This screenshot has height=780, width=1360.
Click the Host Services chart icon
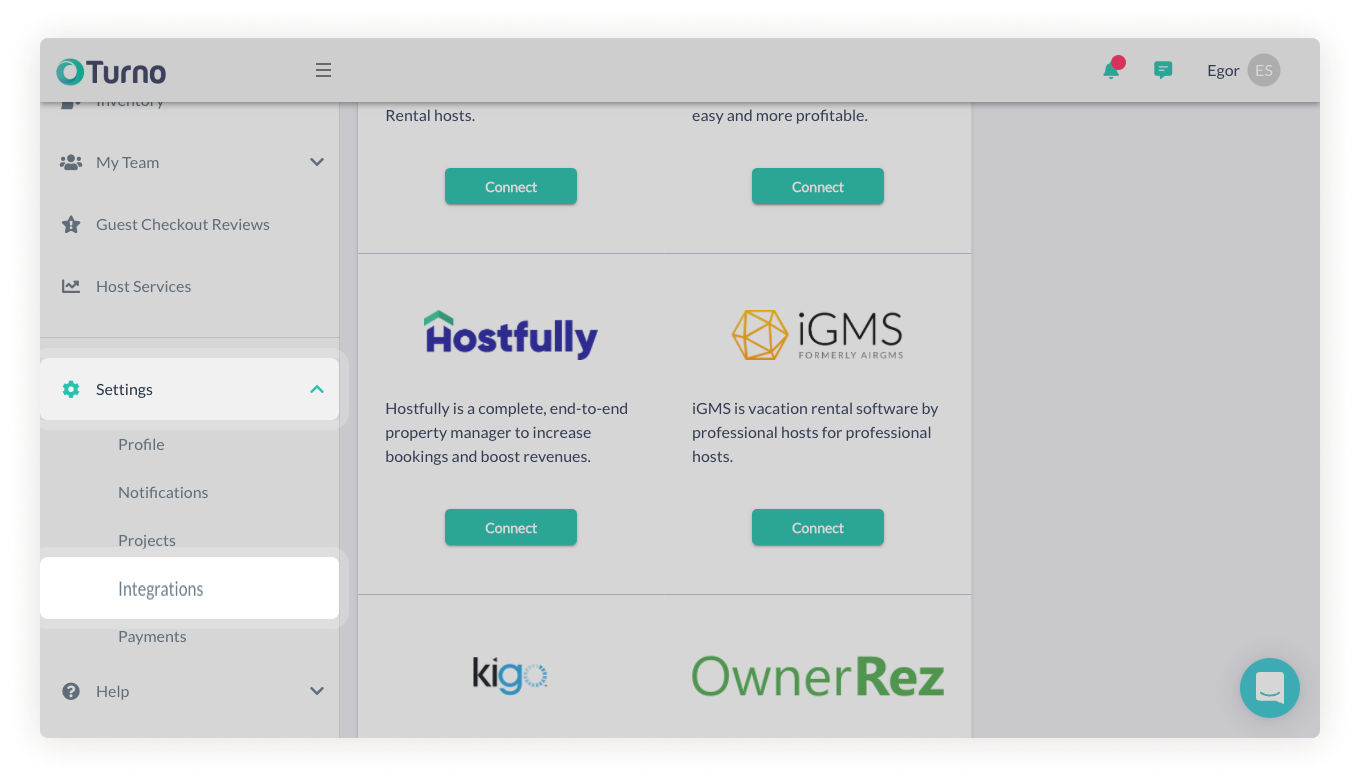71,286
